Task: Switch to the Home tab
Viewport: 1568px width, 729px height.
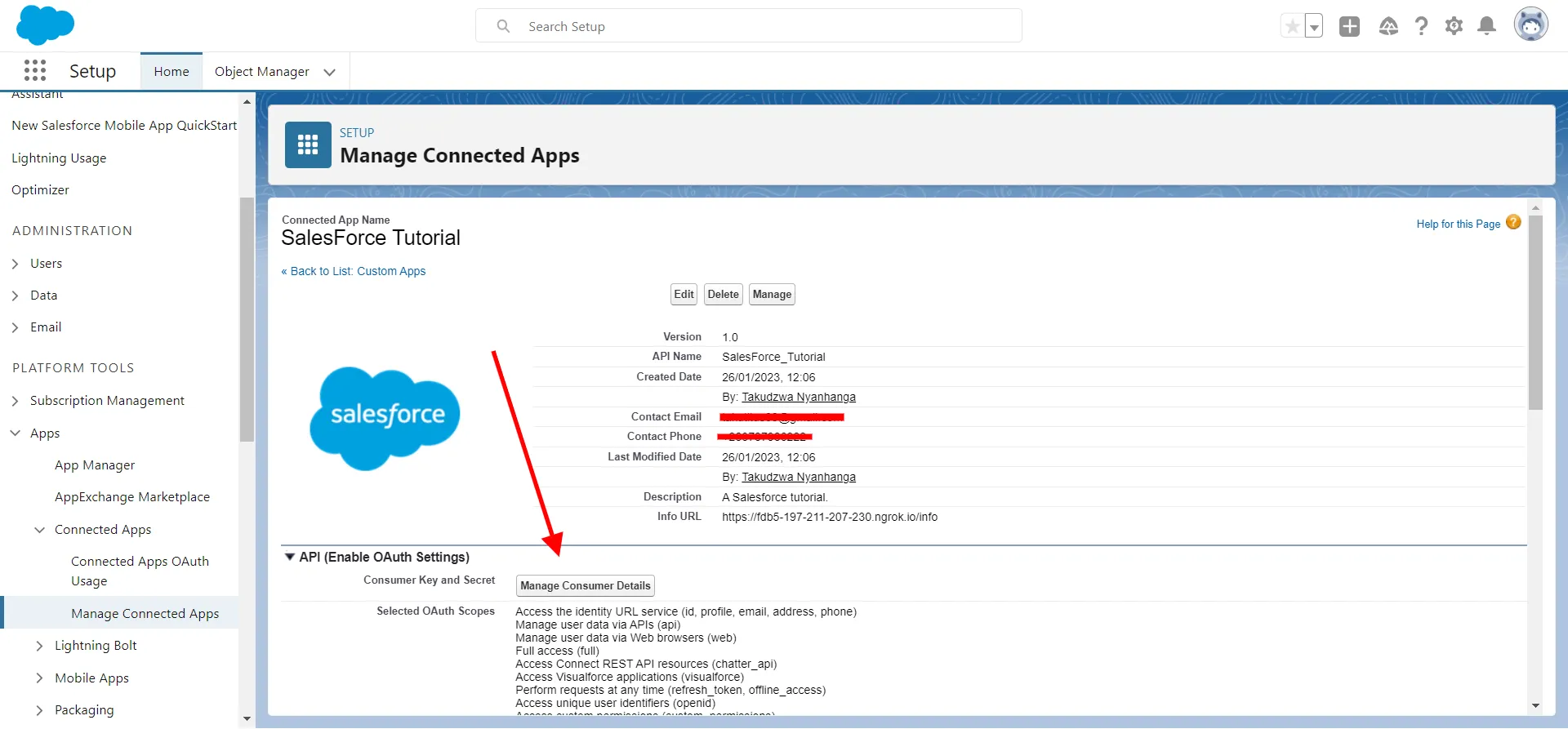Action: coord(171,72)
